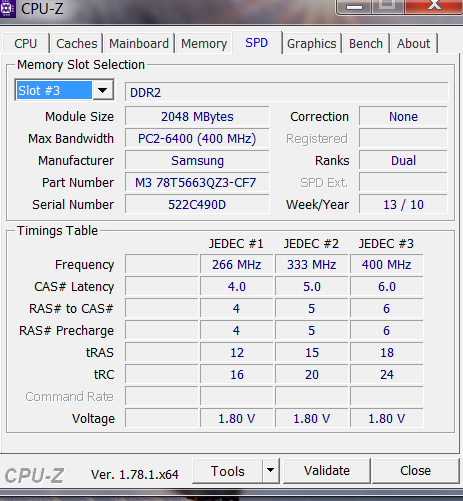The width and height of the screenshot is (463, 501).
Task: Click the PC2-6400 (400 MHz) bandwidth value
Action: 197,139
